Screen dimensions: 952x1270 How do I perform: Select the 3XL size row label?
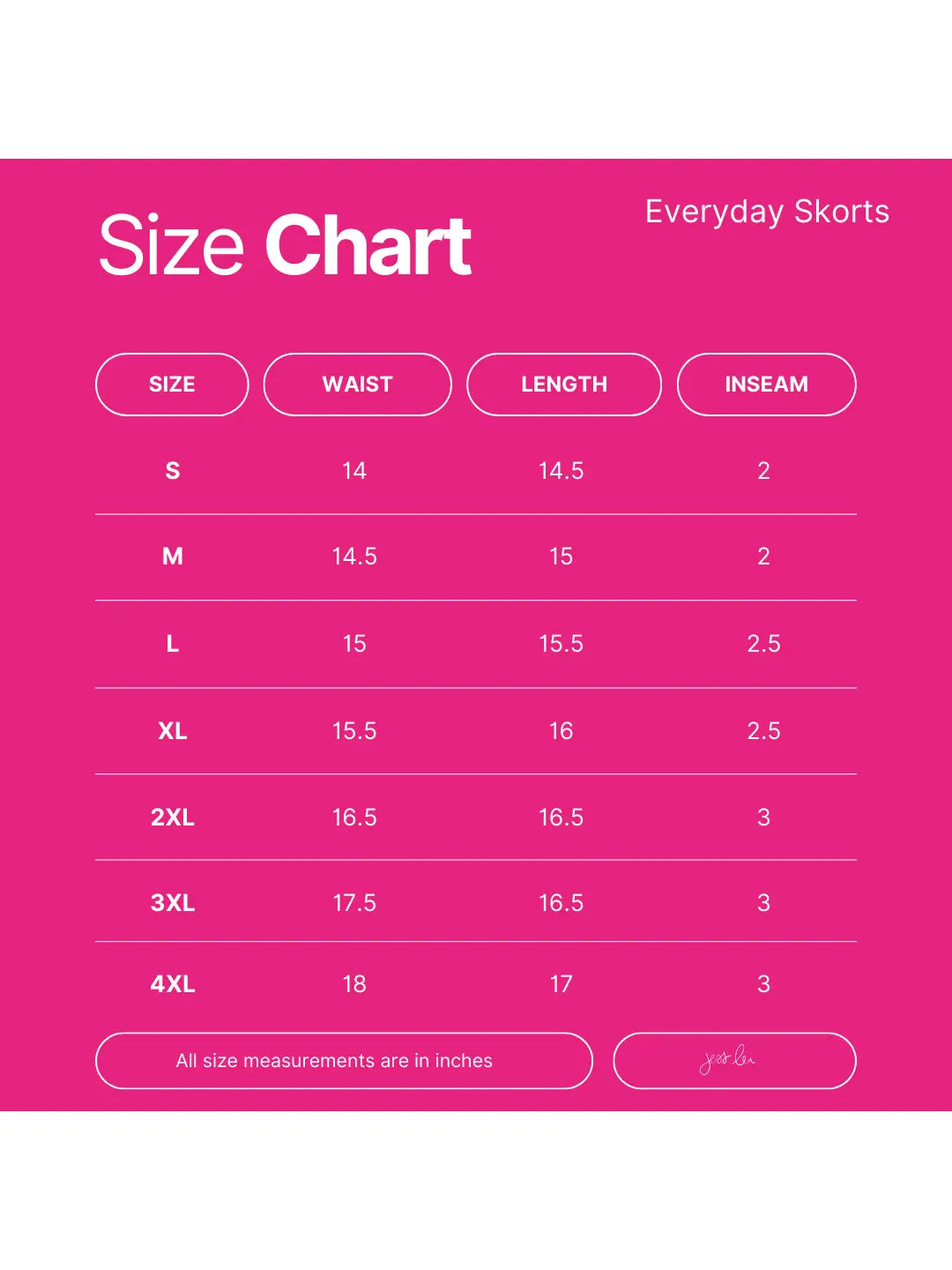click(x=173, y=903)
